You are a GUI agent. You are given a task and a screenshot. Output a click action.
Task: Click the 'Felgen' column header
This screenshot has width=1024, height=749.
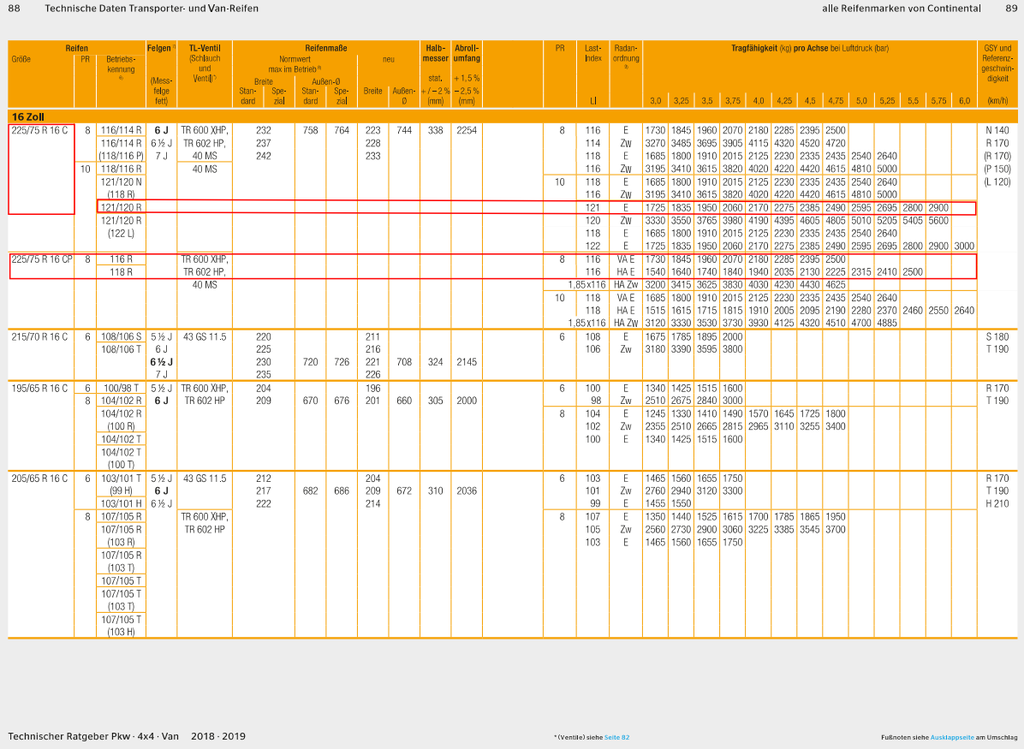(161, 48)
